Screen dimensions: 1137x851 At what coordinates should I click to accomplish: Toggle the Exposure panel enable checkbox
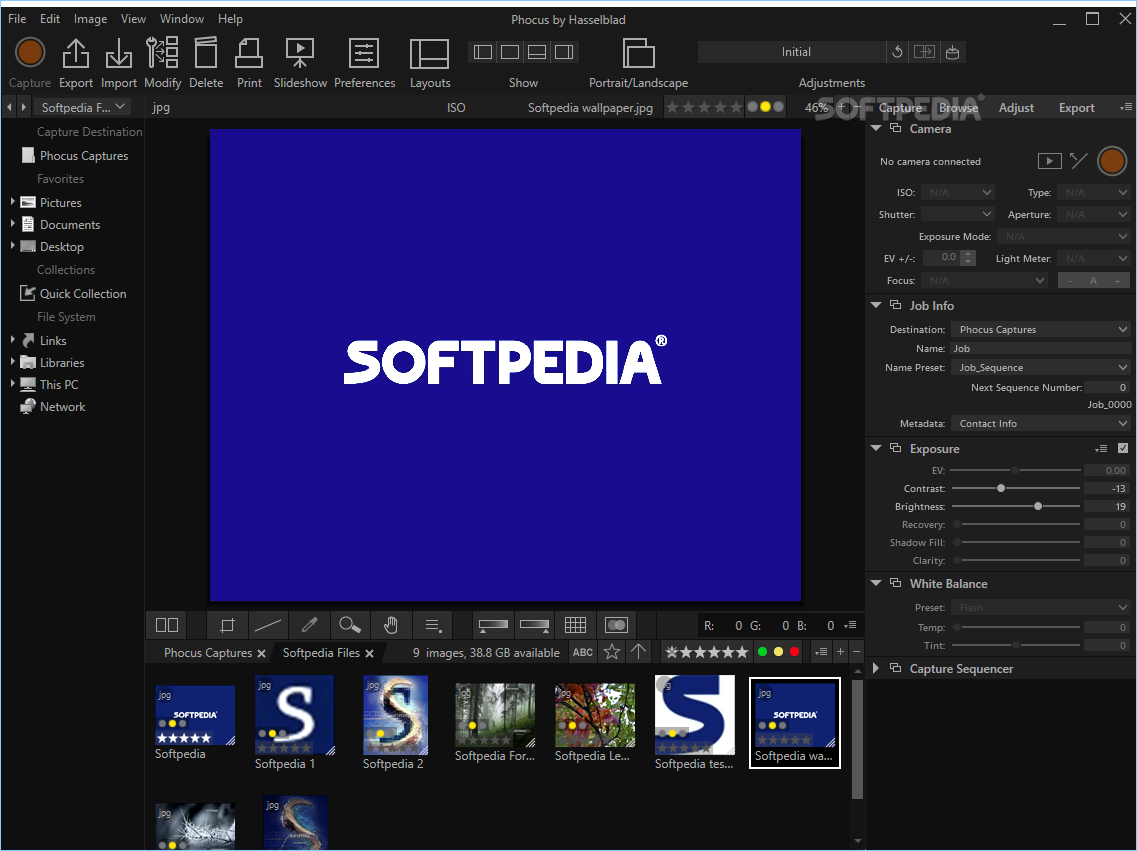pyautogui.click(x=1122, y=448)
